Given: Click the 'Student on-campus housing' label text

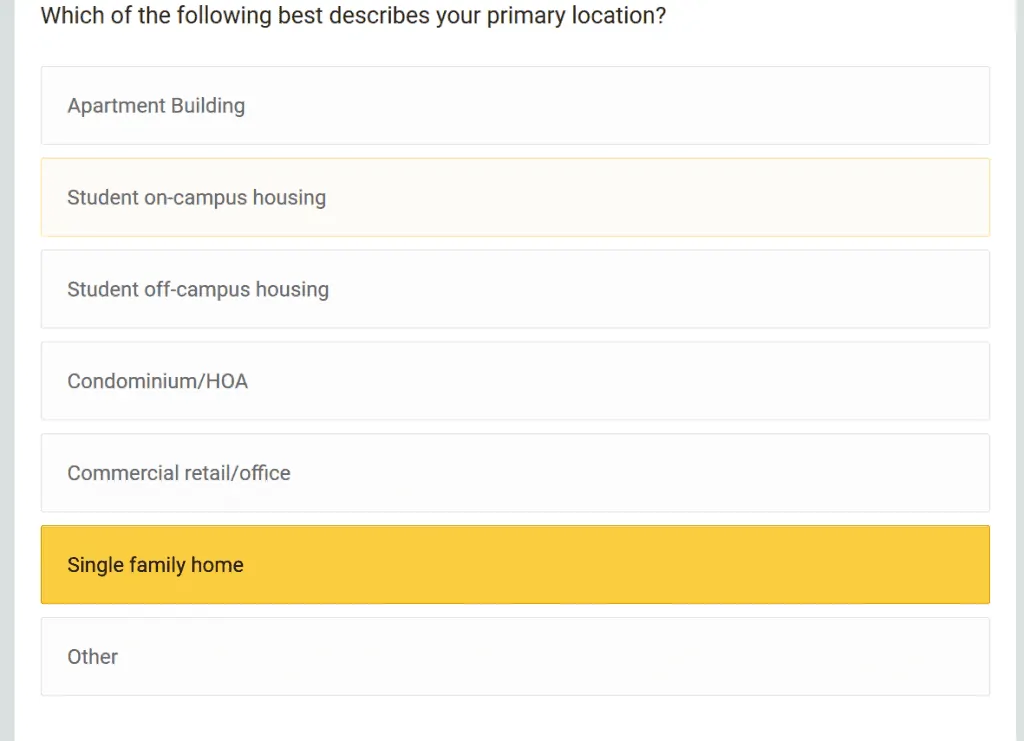Looking at the screenshot, I should point(197,198).
